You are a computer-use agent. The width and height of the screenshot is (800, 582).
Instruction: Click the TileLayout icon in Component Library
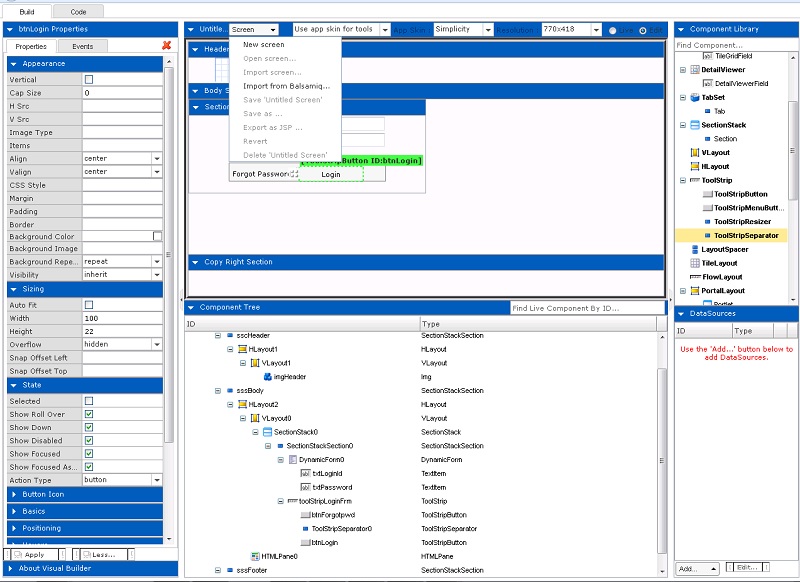click(694, 262)
